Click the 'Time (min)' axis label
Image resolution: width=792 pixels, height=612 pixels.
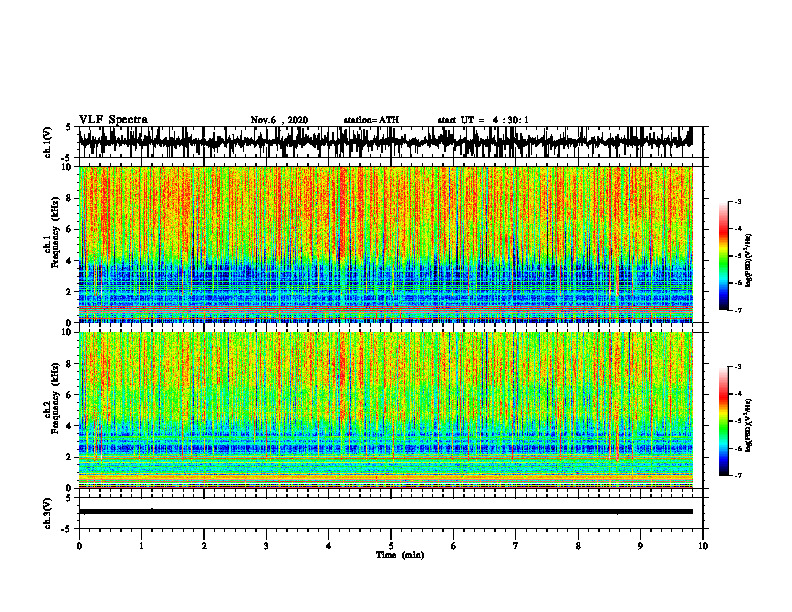(400, 555)
